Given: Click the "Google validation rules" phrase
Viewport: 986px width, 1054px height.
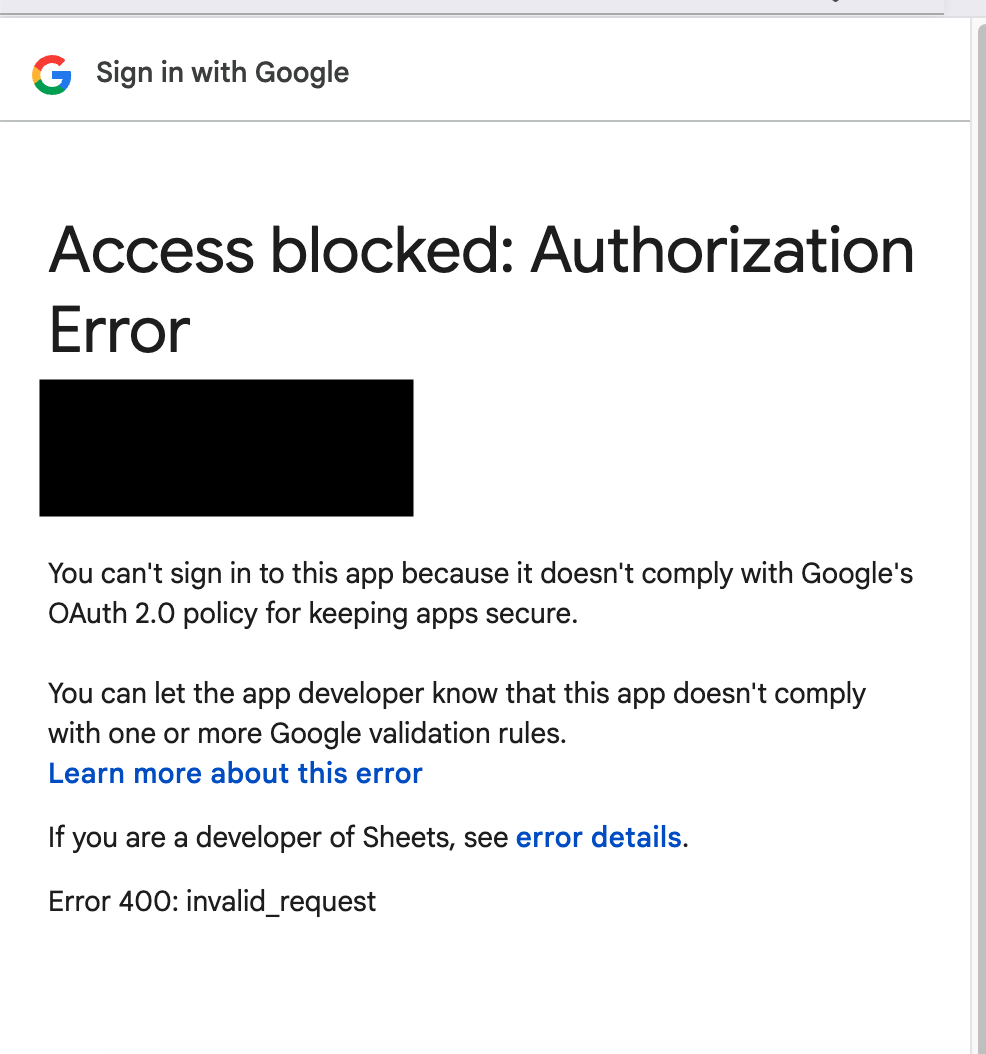Looking at the screenshot, I should [418, 733].
